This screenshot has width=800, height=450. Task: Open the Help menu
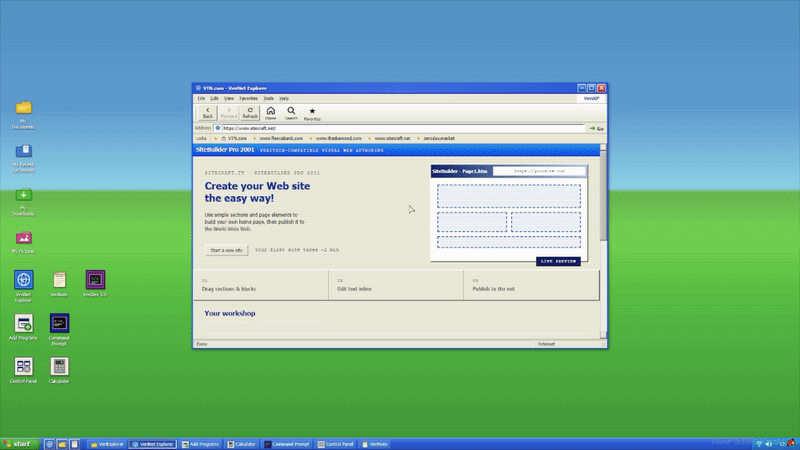[284, 98]
